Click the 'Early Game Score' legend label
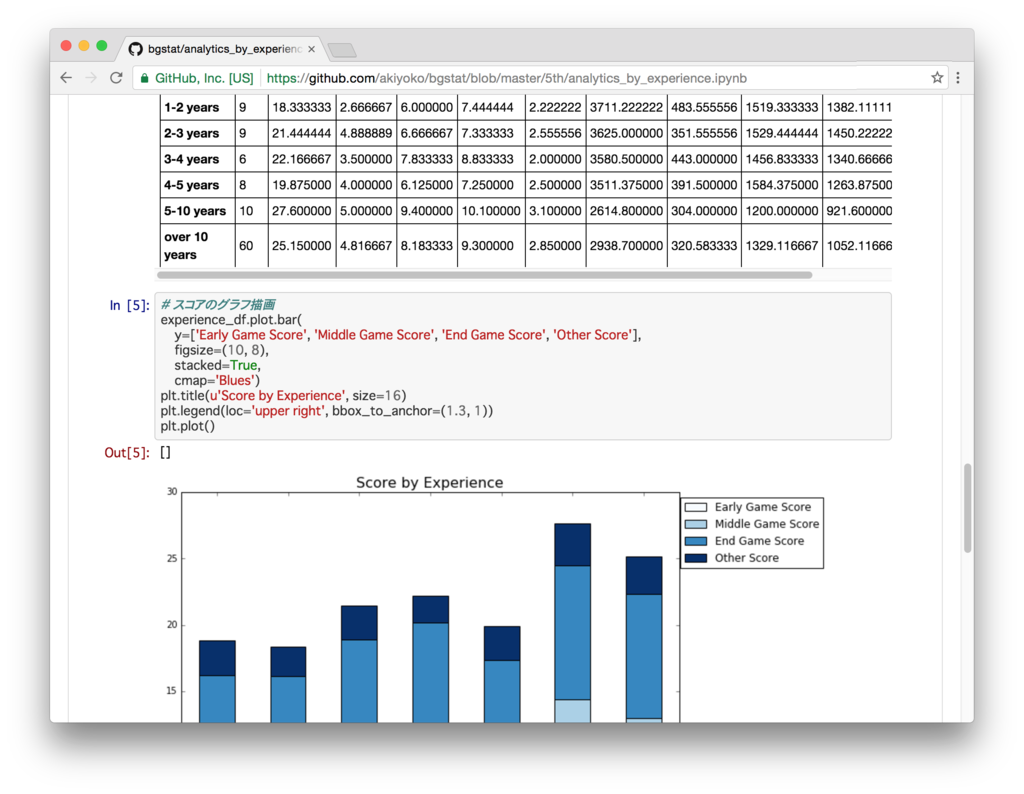This screenshot has height=794, width=1024. tap(763, 507)
